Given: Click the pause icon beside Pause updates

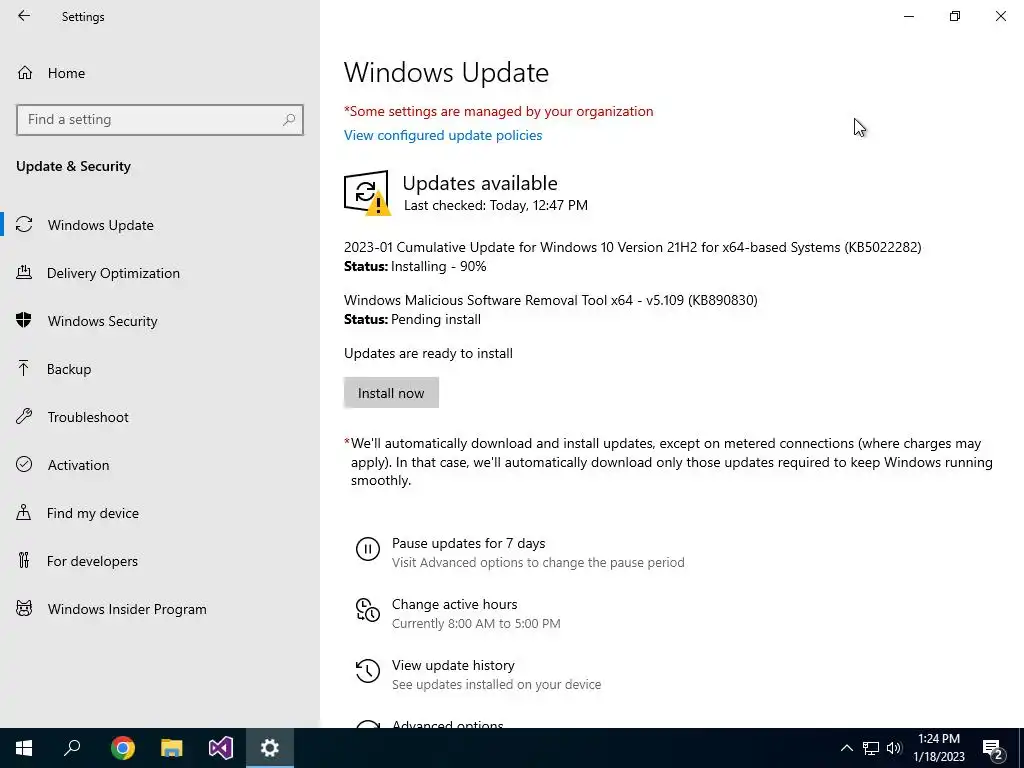Looking at the screenshot, I should (x=368, y=549).
